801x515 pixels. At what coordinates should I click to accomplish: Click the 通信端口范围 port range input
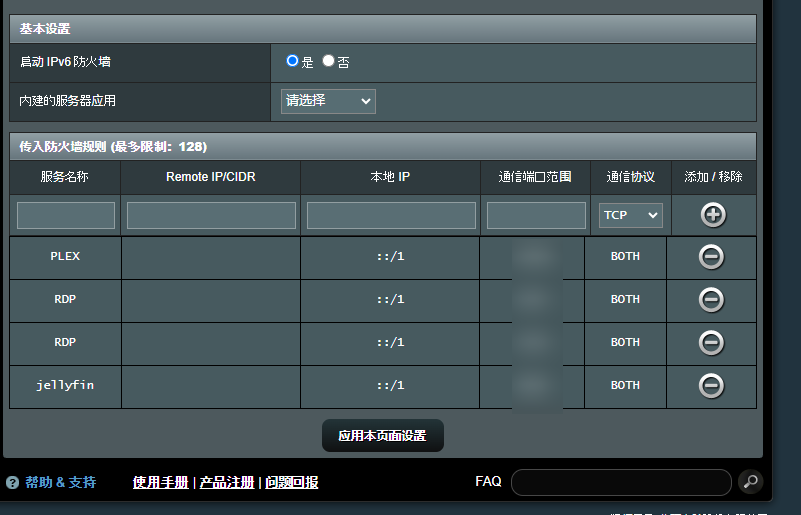pyautogui.click(x=536, y=215)
